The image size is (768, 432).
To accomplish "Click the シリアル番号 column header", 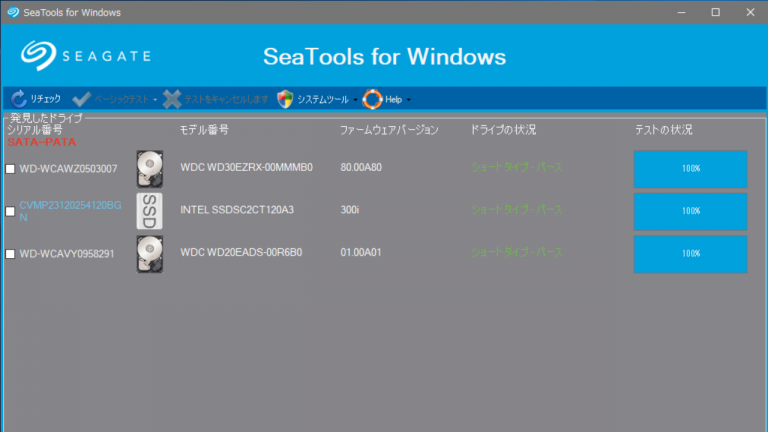I will click(x=35, y=130).
